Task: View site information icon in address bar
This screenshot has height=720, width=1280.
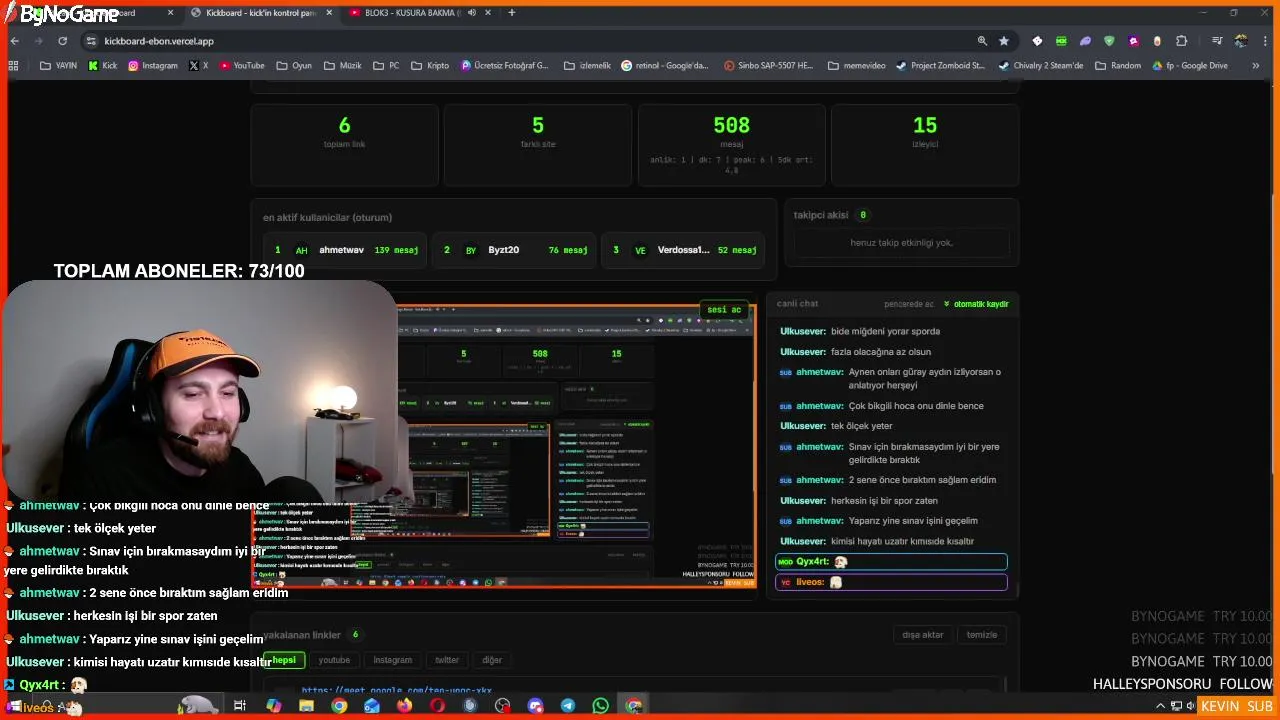Action: coord(91,41)
